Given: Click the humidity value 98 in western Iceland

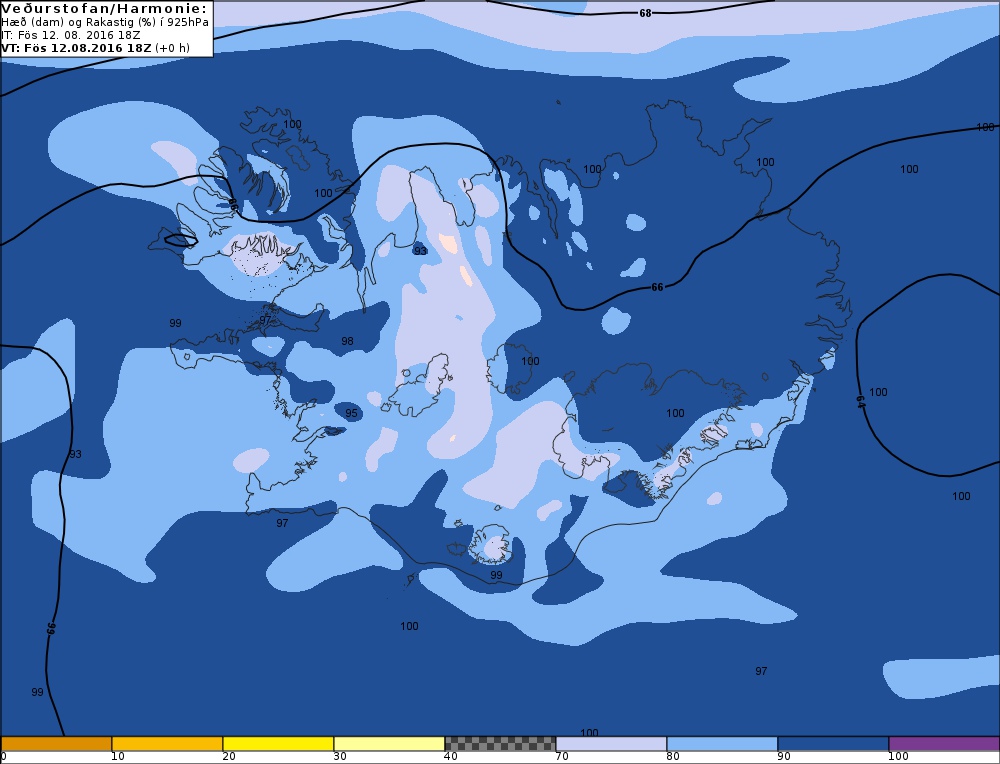Looking at the screenshot, I should [347, 341].
